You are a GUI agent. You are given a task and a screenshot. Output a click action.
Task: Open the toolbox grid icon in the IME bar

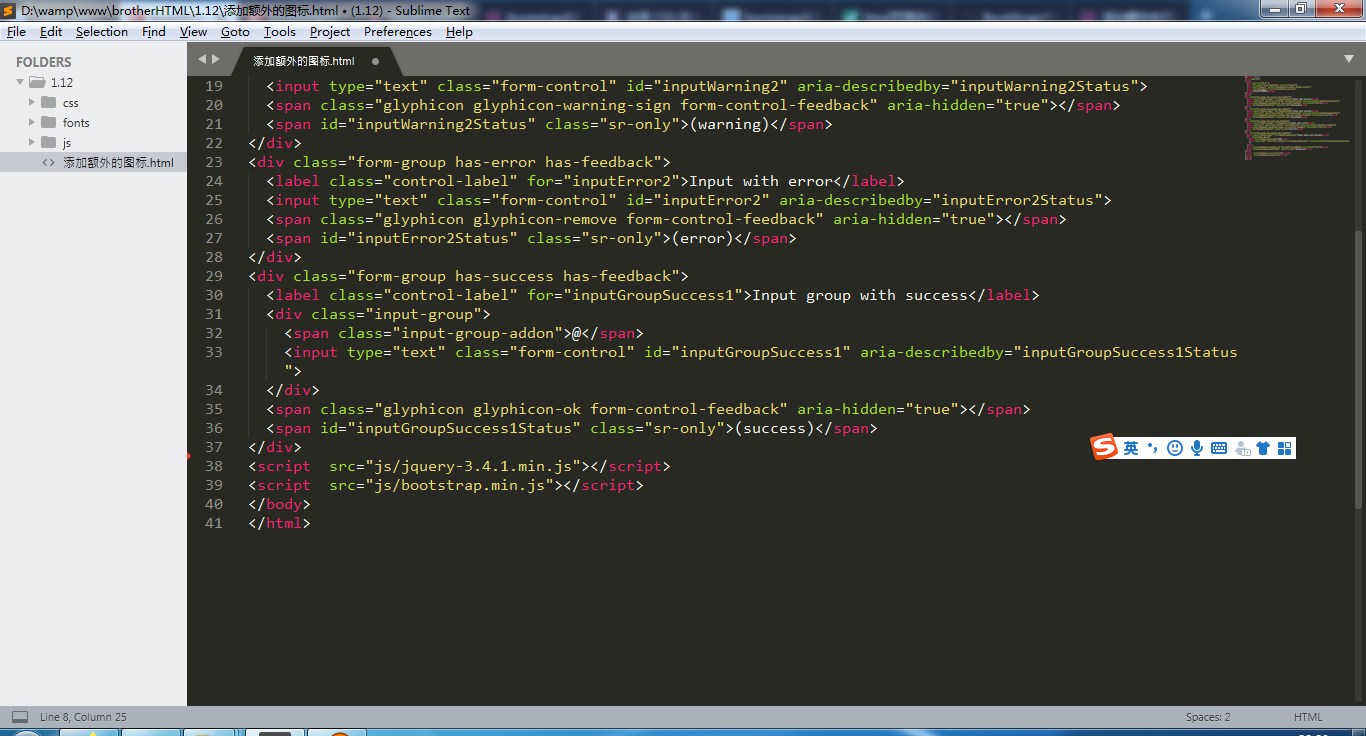(x=1285, y=448)
